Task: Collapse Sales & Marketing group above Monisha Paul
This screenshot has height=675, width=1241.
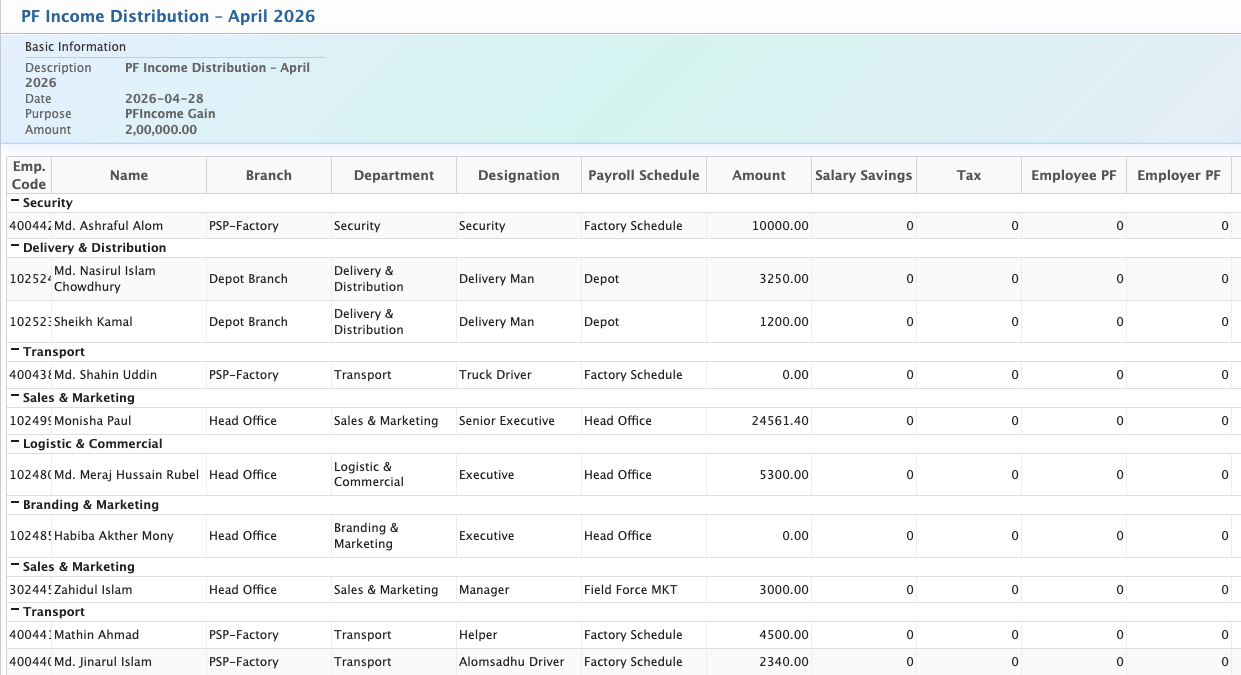Action: (x=15, y=397)
